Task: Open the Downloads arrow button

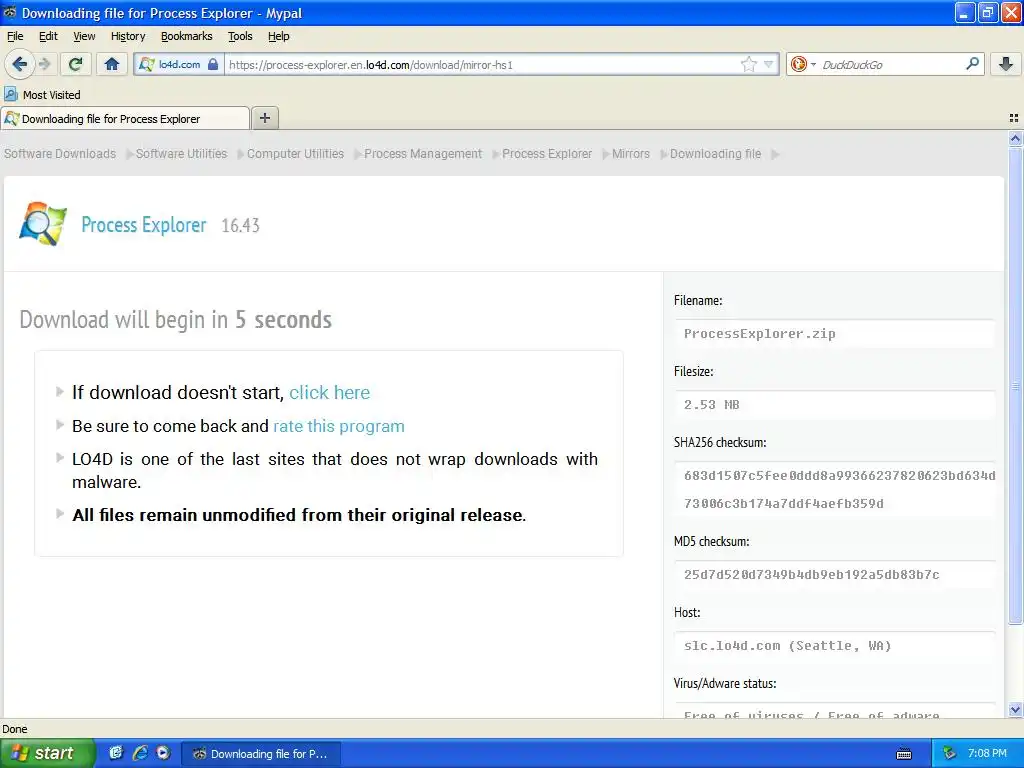Action: pos(1006,64)
